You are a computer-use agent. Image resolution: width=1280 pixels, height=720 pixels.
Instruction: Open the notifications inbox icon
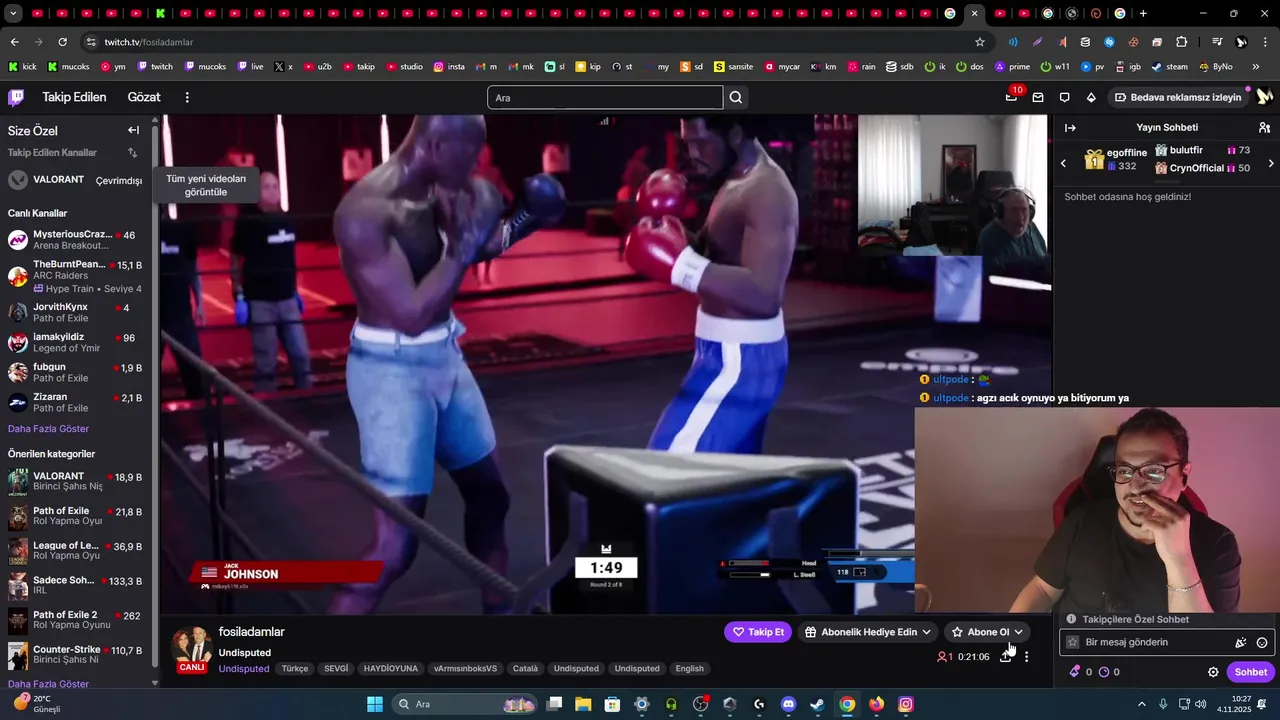[1038, 97]
